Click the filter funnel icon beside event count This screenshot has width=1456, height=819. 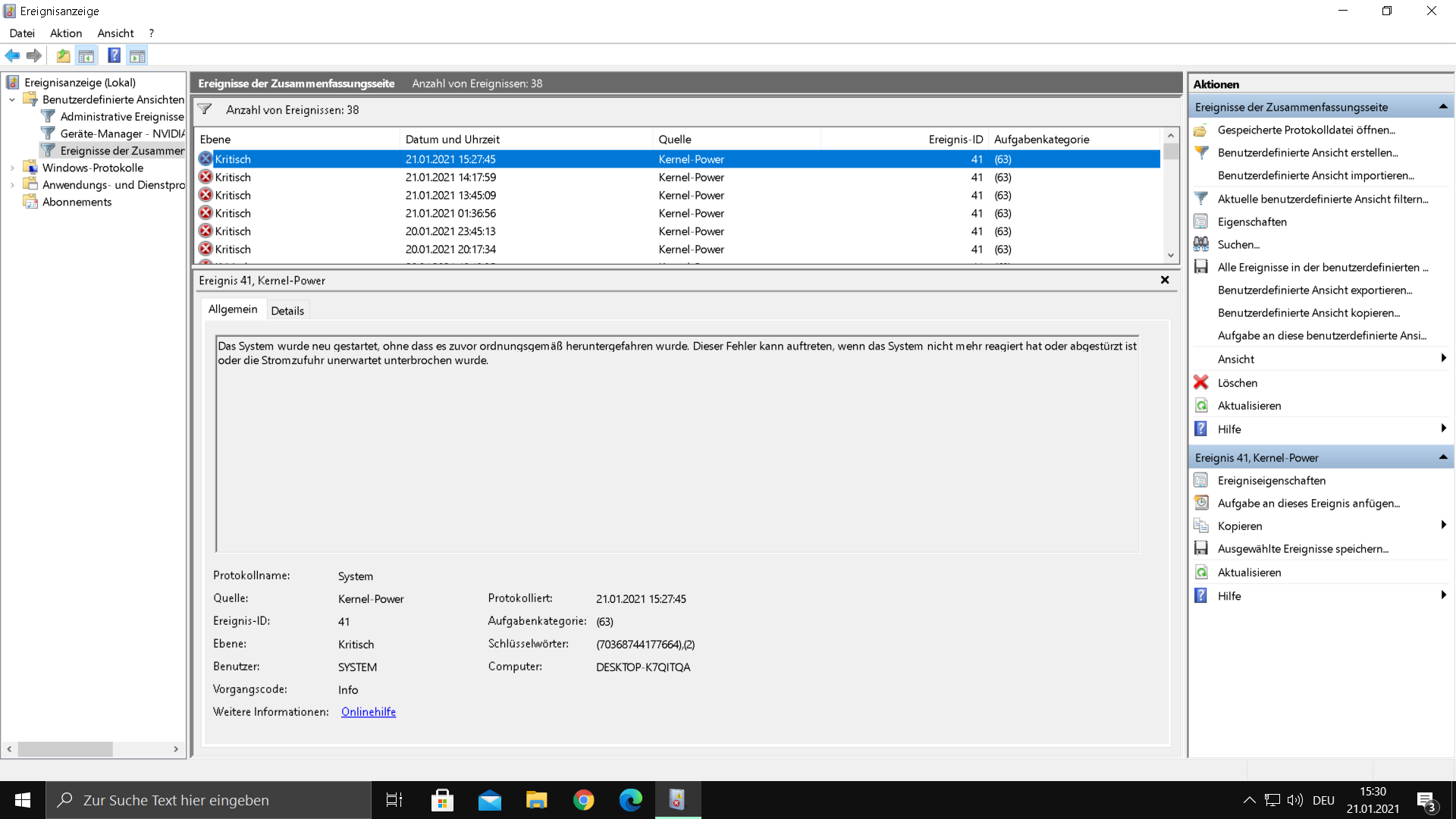(x=205, y=110)
